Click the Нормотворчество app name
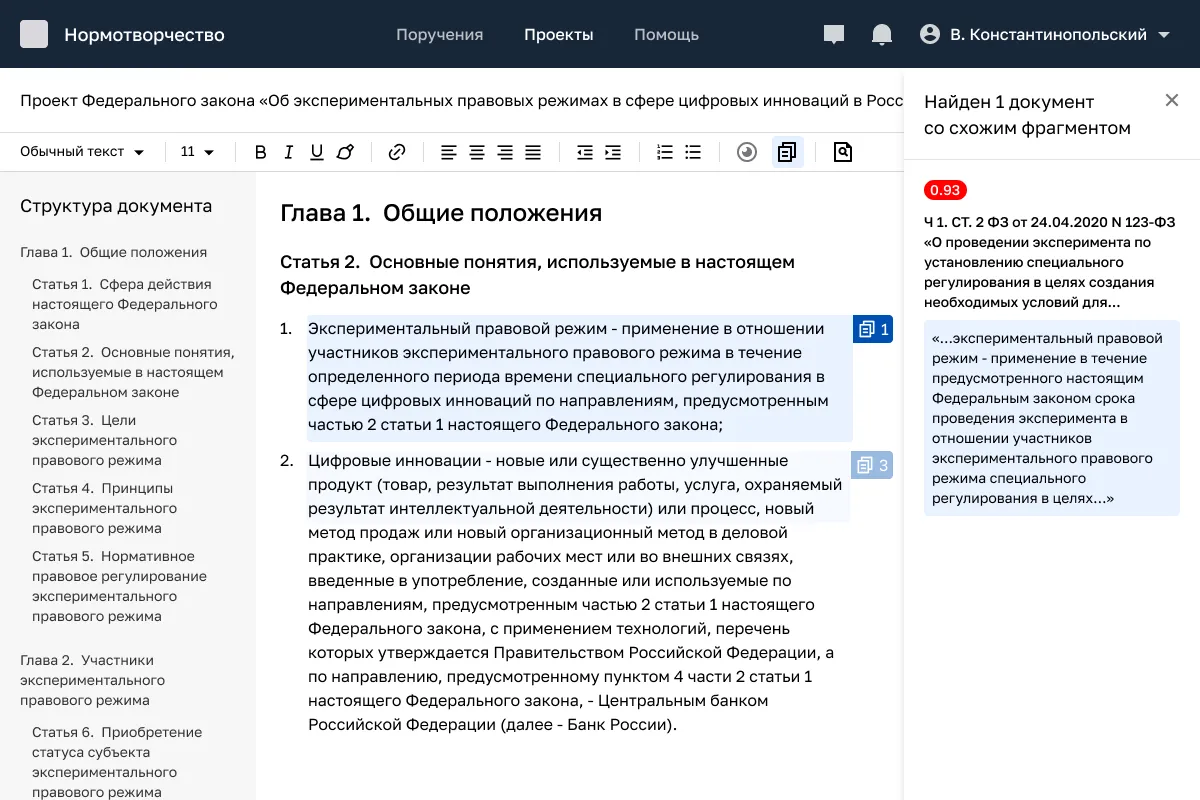The height and width of the screenshot is (800, 1200). tap(144, 35)
